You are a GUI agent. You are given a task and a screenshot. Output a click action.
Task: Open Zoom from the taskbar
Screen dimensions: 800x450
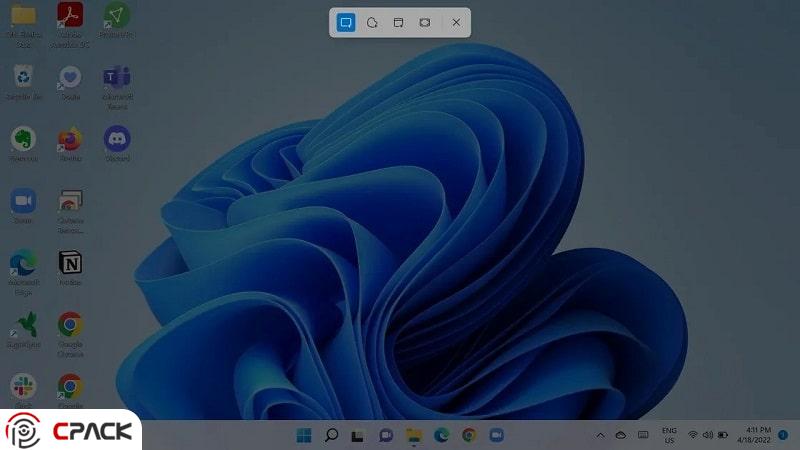click(496, 435)
